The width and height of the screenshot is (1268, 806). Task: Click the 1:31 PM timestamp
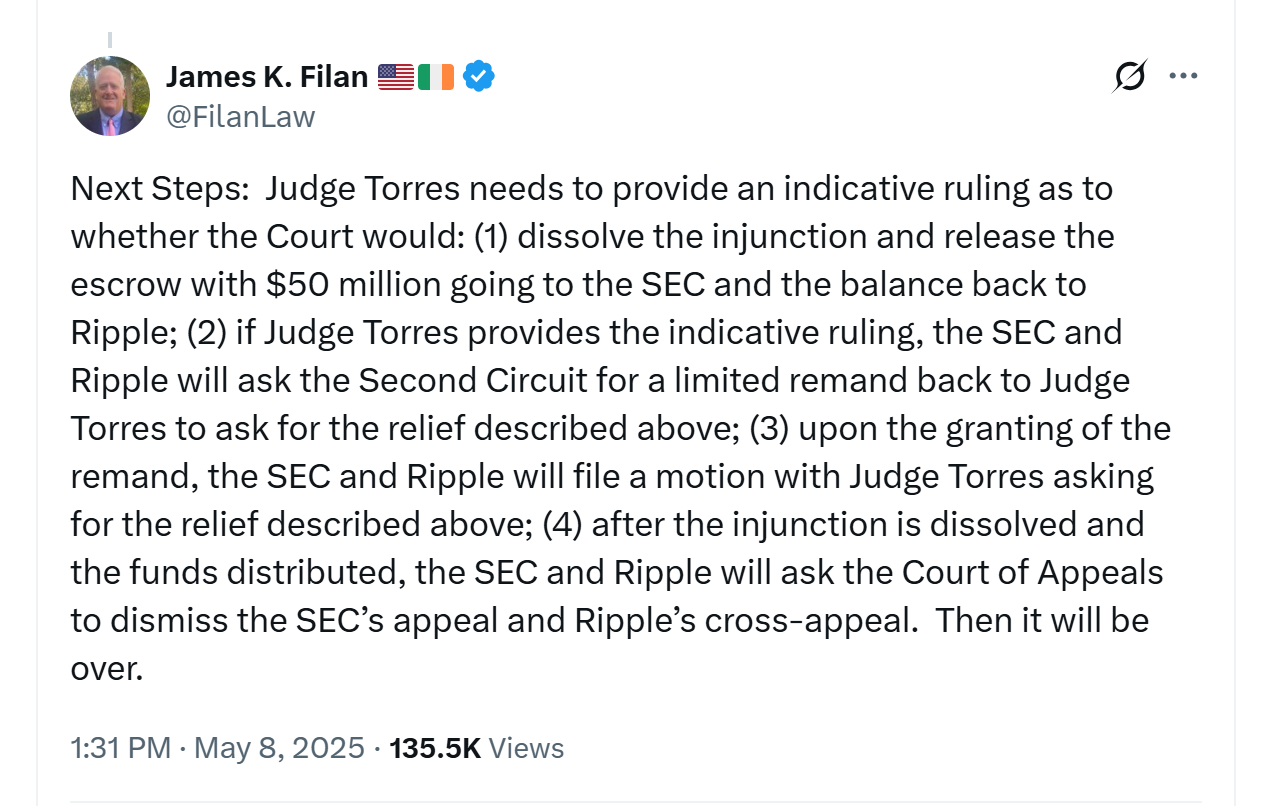click(x=120, y=748)
